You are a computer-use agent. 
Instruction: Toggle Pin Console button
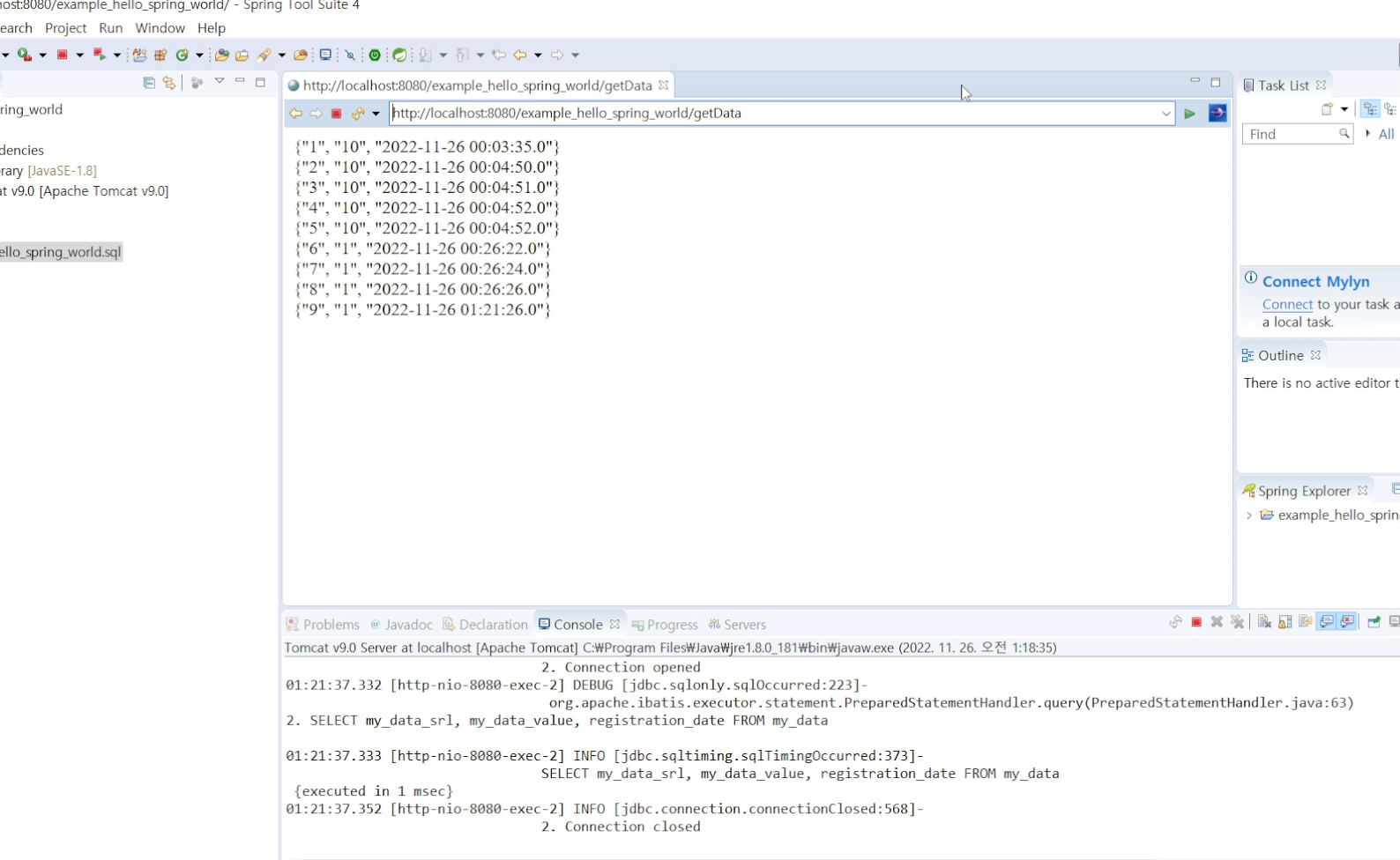coord(1374,622)
